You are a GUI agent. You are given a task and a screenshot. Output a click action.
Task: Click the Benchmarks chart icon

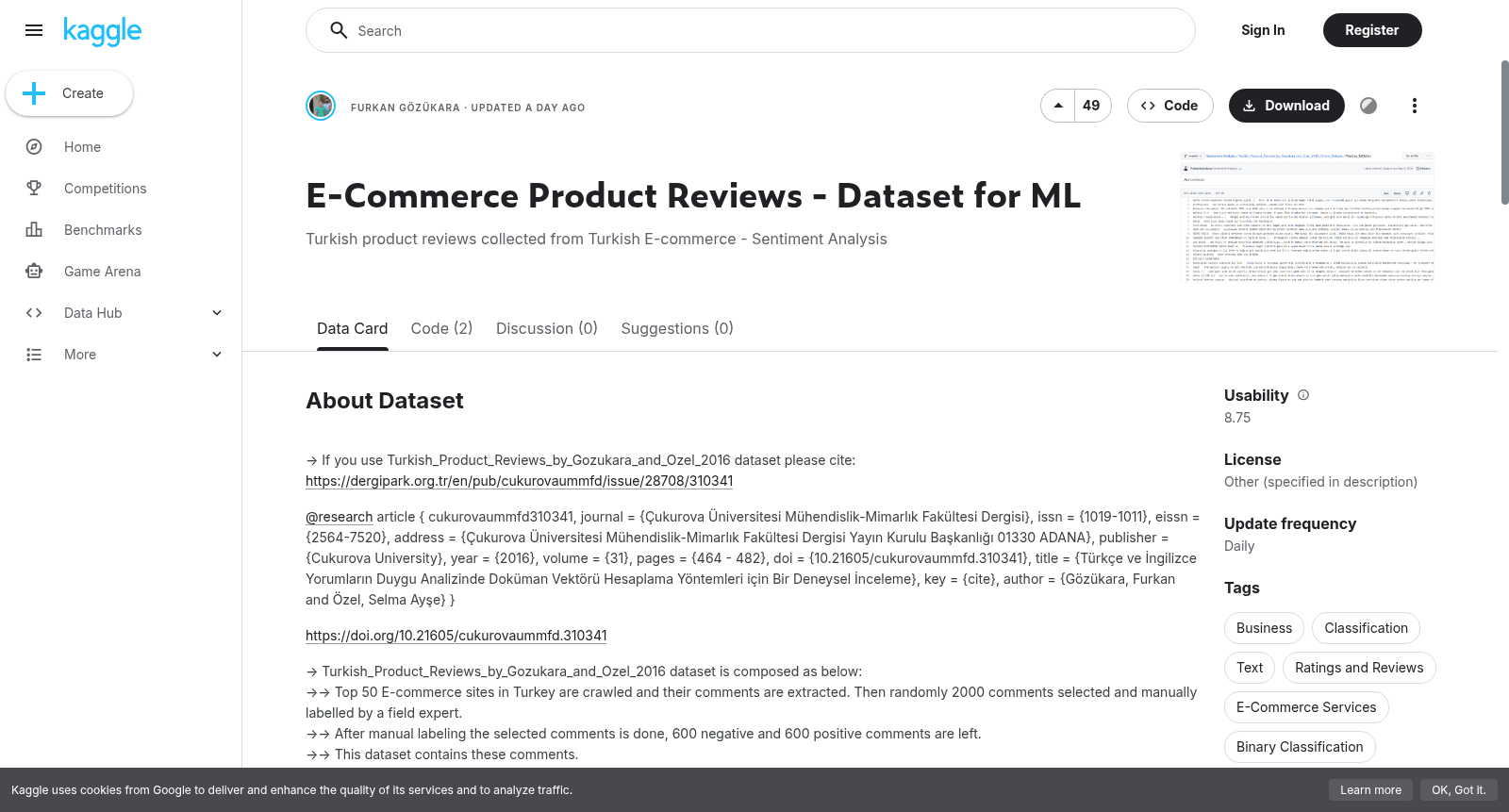[34, 230]
